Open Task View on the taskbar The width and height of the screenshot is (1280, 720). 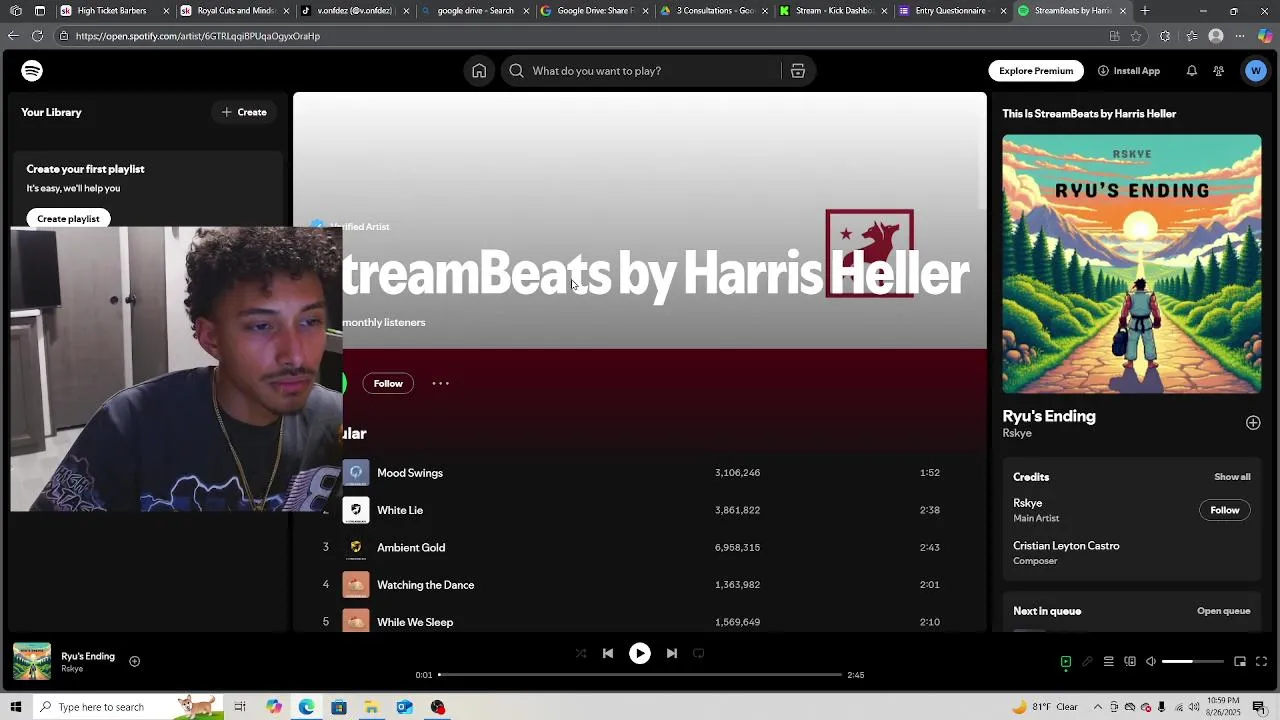click(240, 707)
